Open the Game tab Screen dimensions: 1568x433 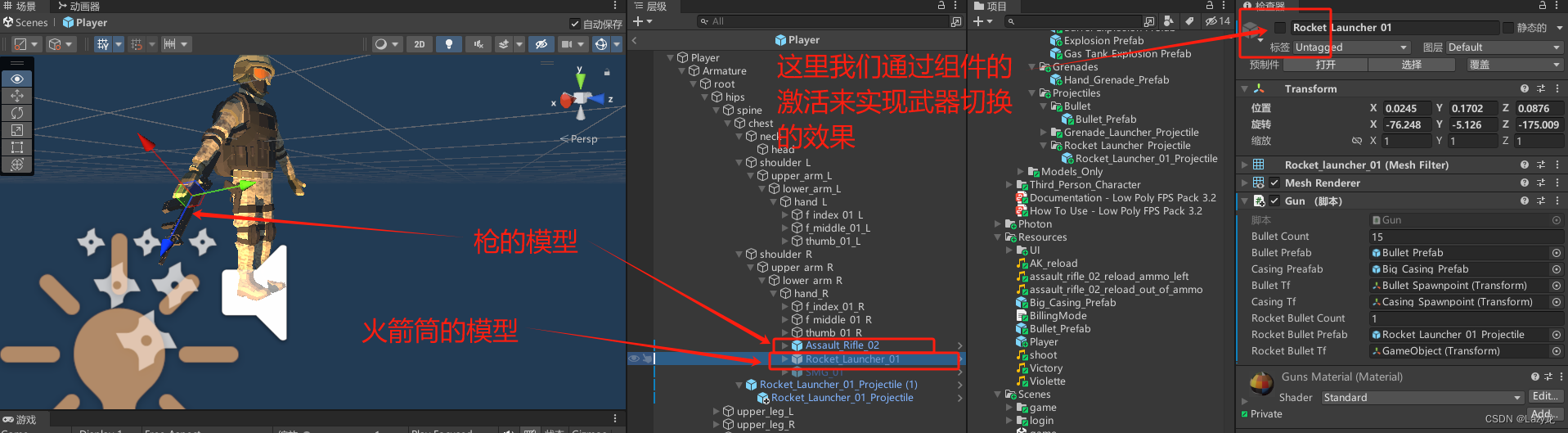[20, 420]
